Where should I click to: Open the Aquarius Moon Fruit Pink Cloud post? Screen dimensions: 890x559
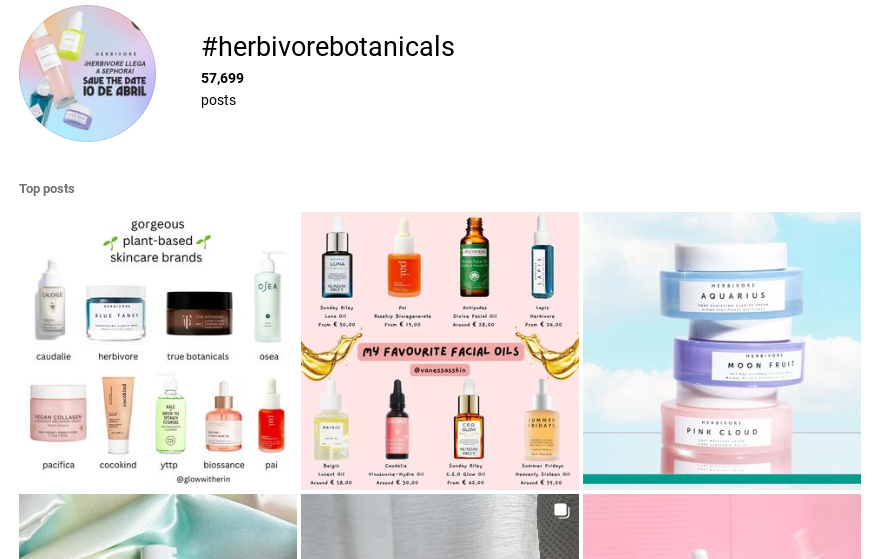click(x=722, y=351)
